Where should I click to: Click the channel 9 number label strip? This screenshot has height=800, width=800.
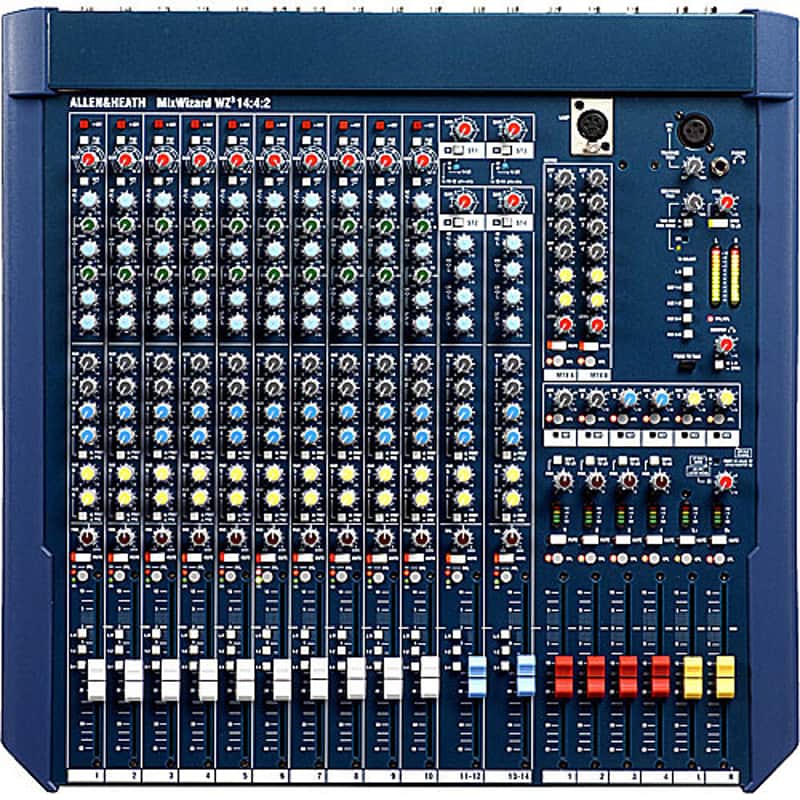tap(385, 775)
